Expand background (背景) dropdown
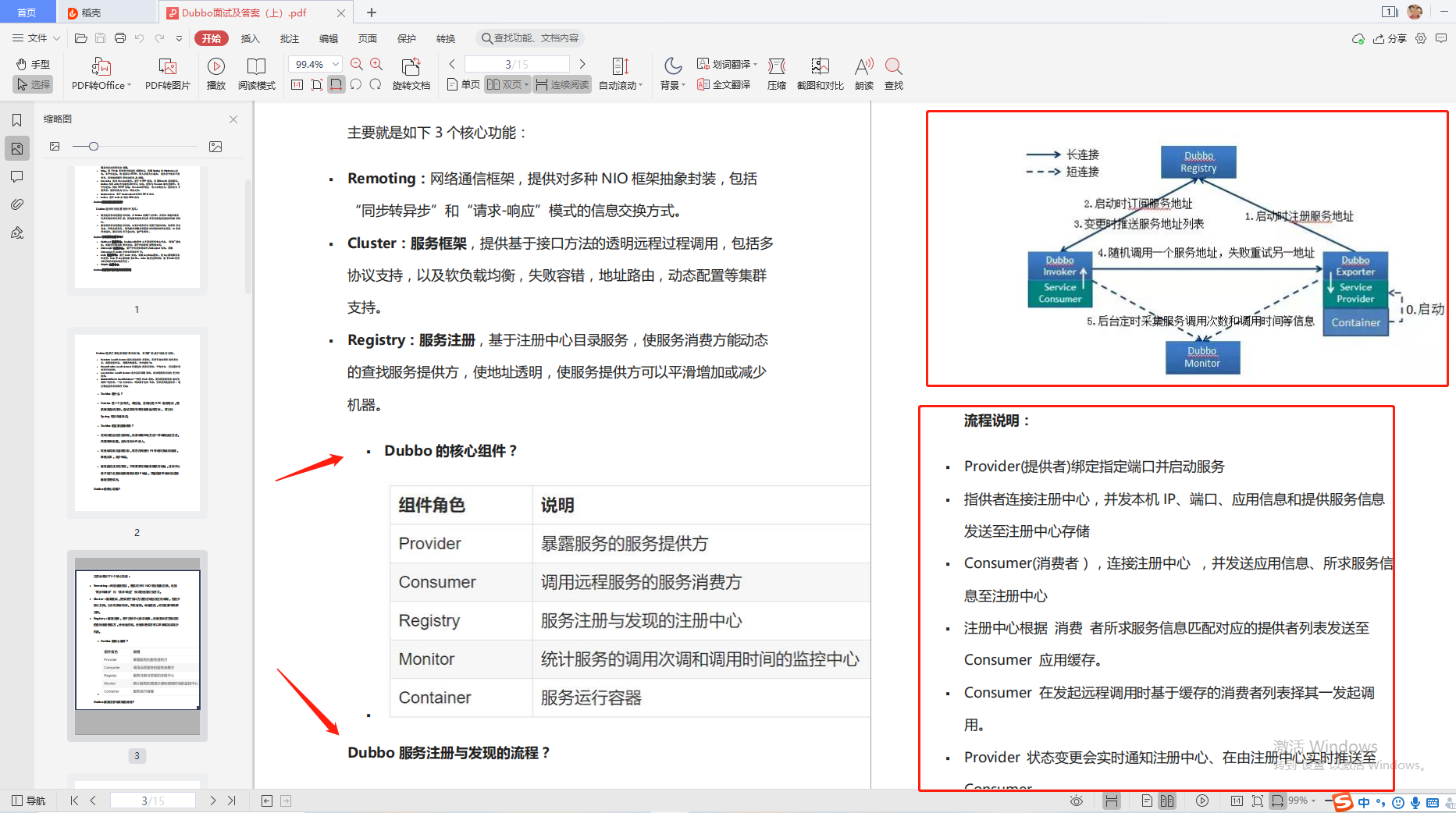The width and height of the screenshot is (1456, 813). [x=683, y=85]
